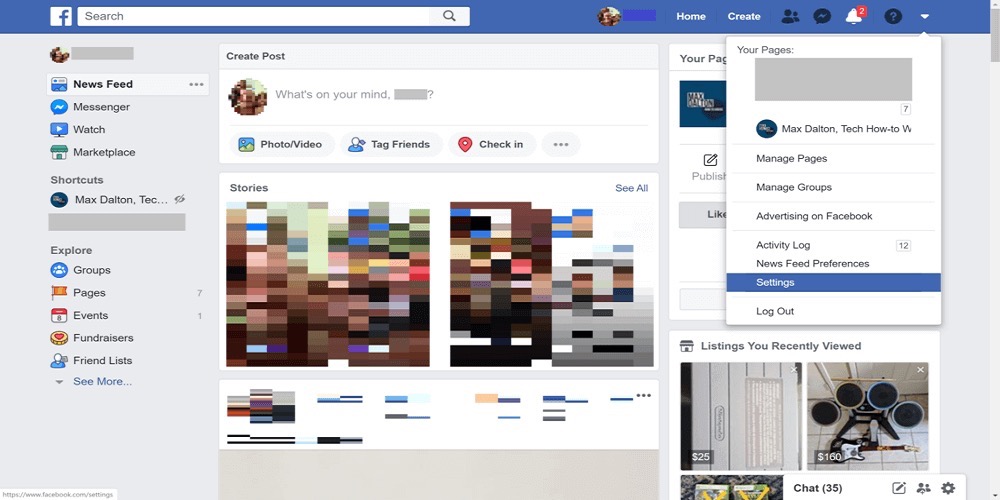Open the $160 drum kit listing
This screenshot has height=500, width=1000.
pyautogui.click(x=867, y=416)
